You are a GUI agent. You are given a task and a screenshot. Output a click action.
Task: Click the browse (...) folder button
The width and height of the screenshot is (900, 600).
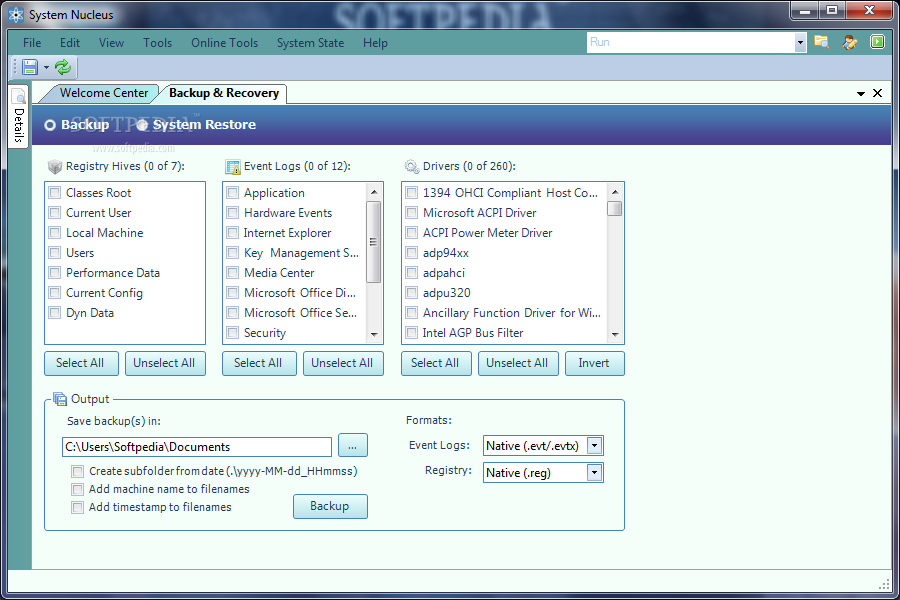(x=352, y=446)
